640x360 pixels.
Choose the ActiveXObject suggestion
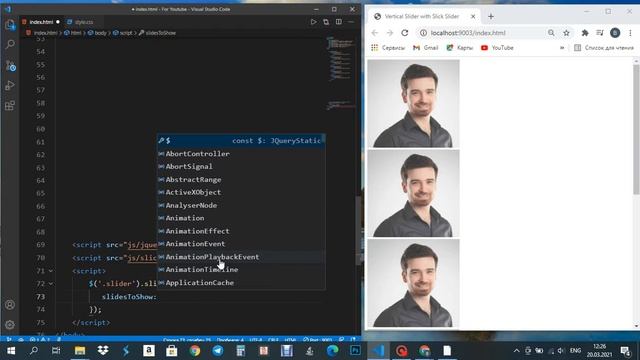click(241, 192)
